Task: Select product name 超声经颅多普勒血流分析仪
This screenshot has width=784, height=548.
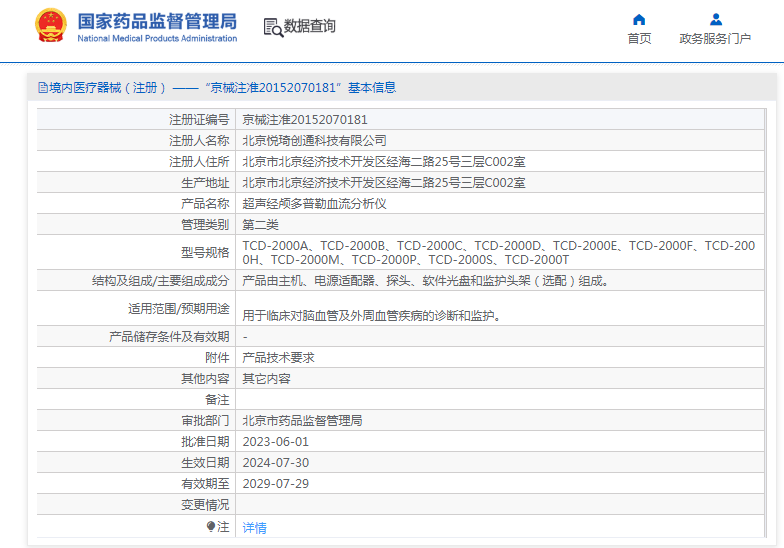Action: pos(314,204)
